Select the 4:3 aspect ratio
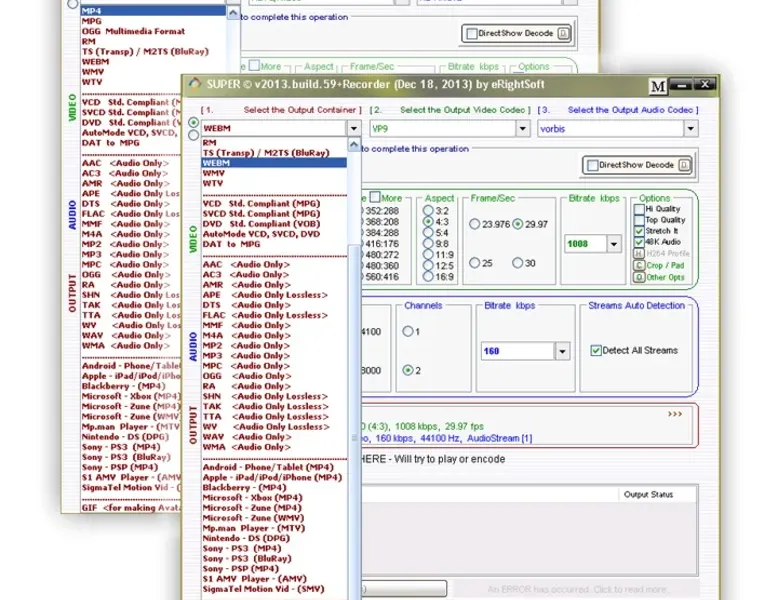 428,221
